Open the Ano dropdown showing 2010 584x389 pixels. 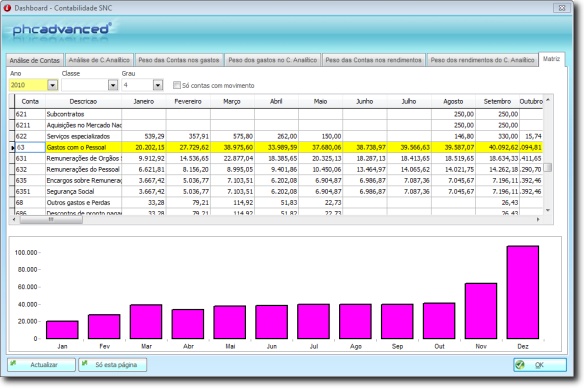[53, 85]
